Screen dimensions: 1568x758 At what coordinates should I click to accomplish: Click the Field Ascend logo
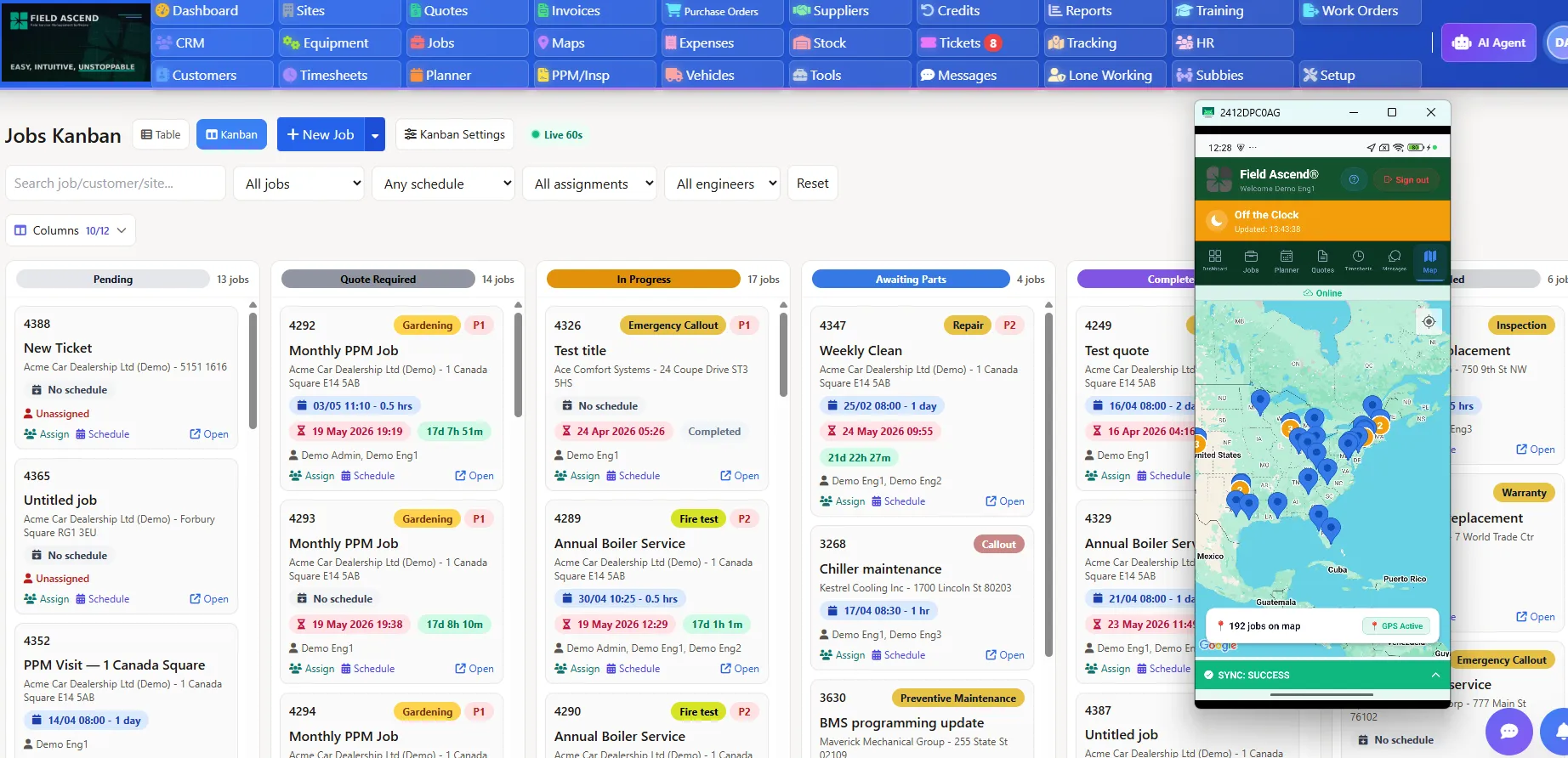pos(75,41)
